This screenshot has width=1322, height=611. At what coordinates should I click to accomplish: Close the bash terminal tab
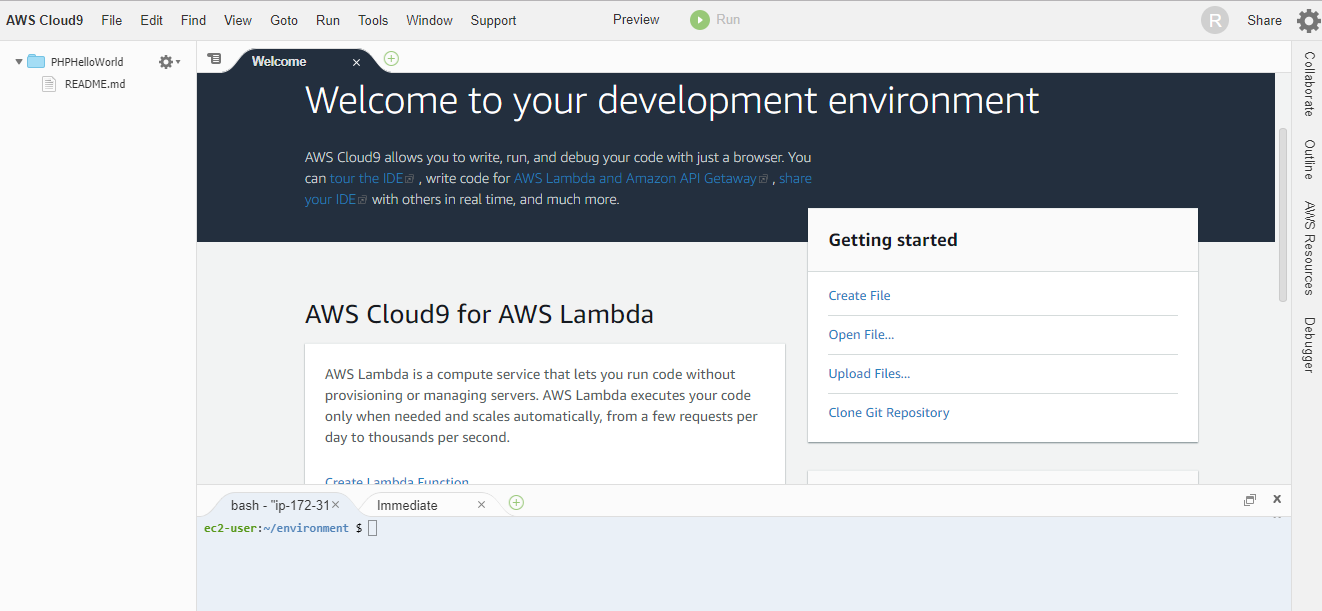pyautogui.click(x=335, y=505)
